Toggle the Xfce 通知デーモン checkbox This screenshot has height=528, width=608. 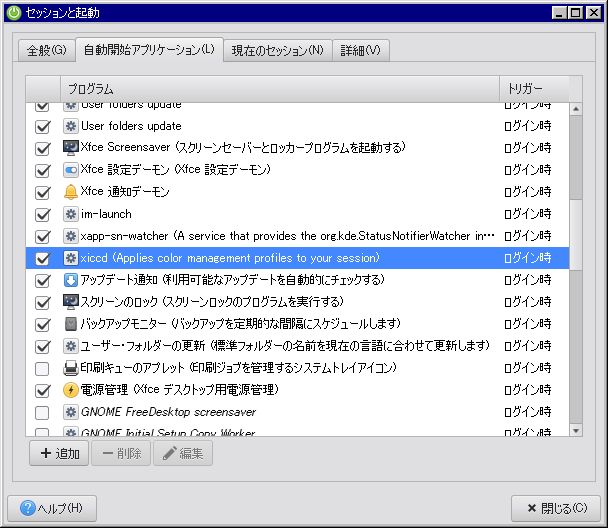42,192
